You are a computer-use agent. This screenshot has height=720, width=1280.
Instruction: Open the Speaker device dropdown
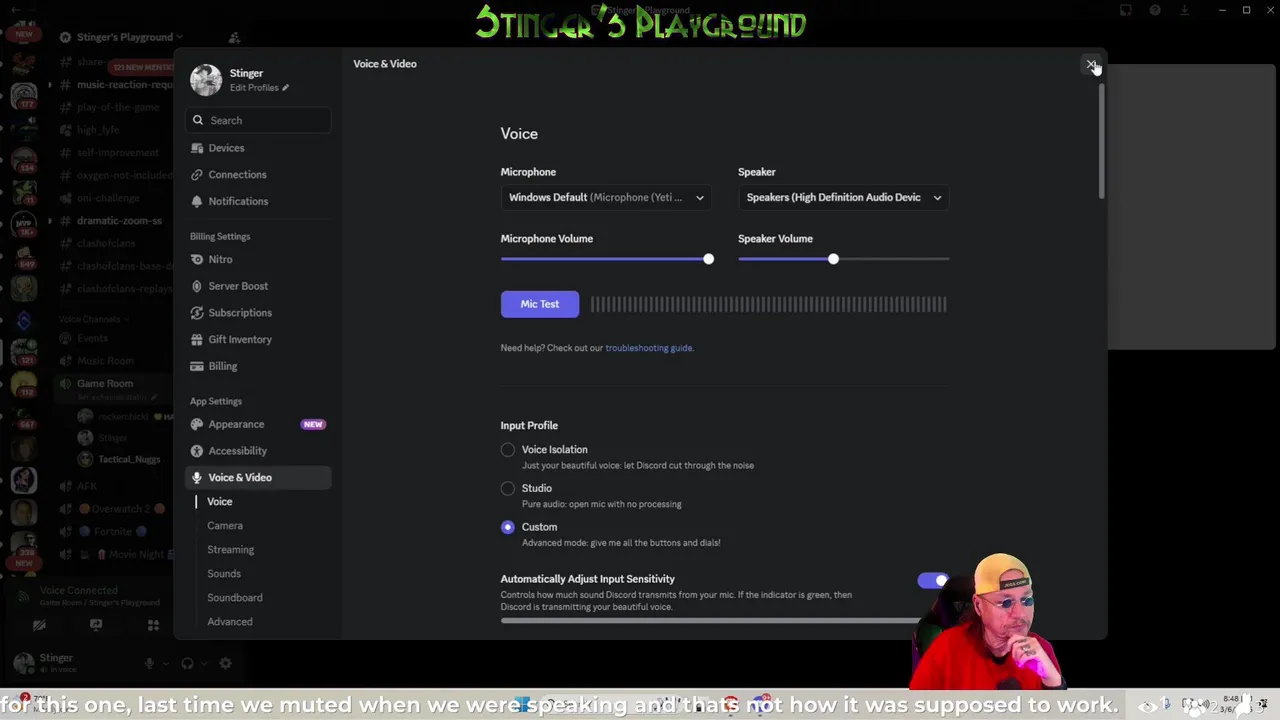point(843,198)
